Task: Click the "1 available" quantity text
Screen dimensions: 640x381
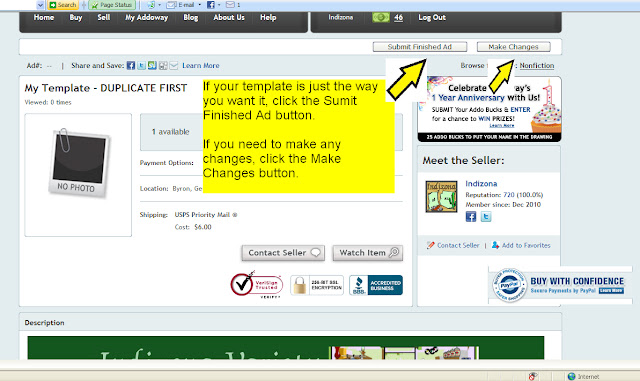Action: coord(171,132)
